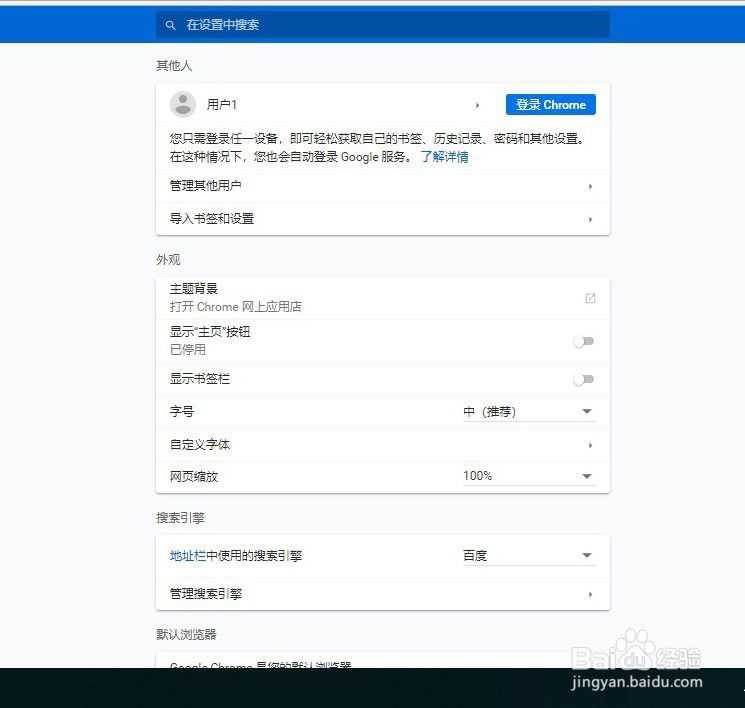Click the 管理其他用户 row label

[206, 186]
